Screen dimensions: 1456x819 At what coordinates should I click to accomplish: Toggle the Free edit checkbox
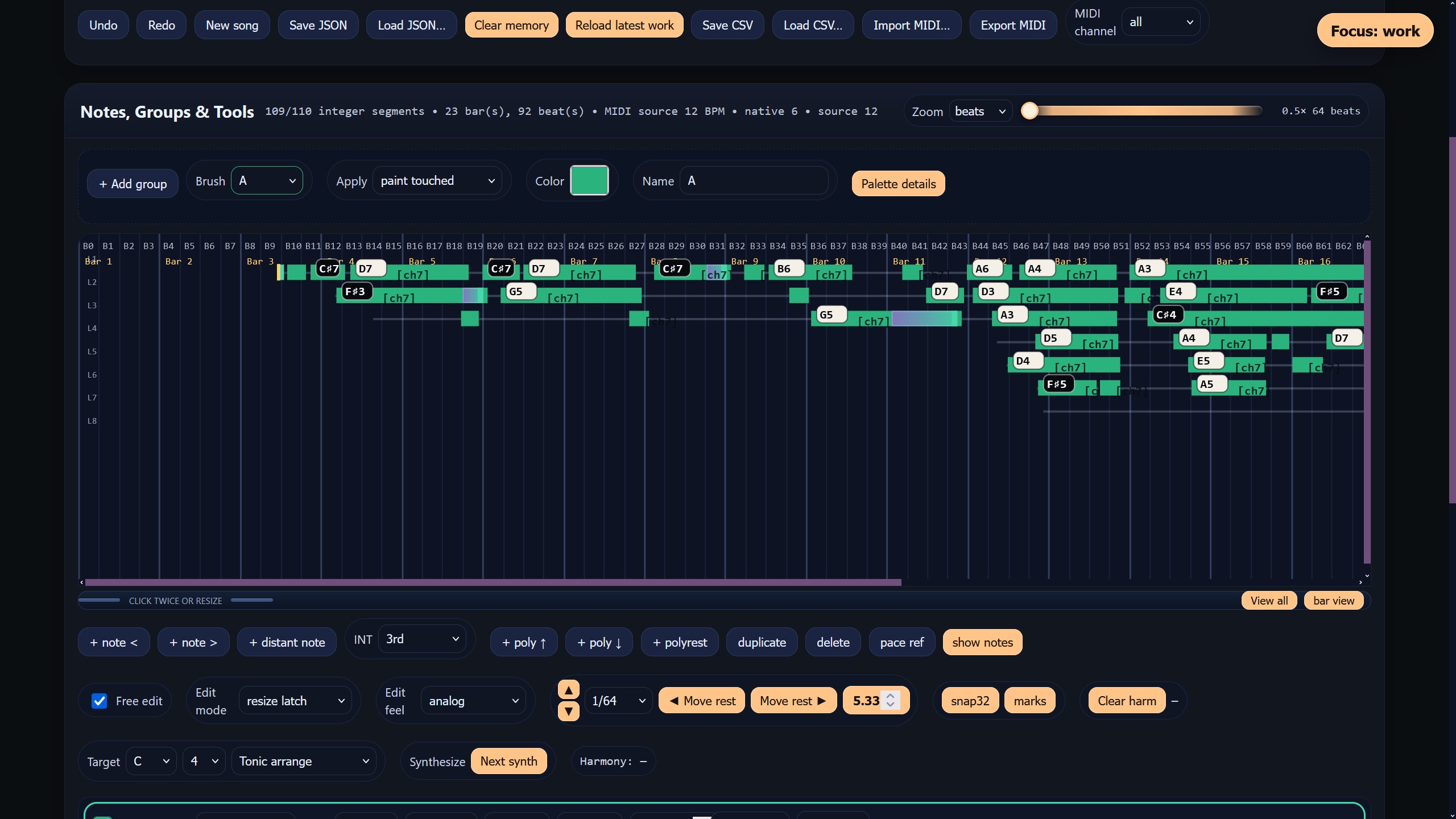(99, 701)
